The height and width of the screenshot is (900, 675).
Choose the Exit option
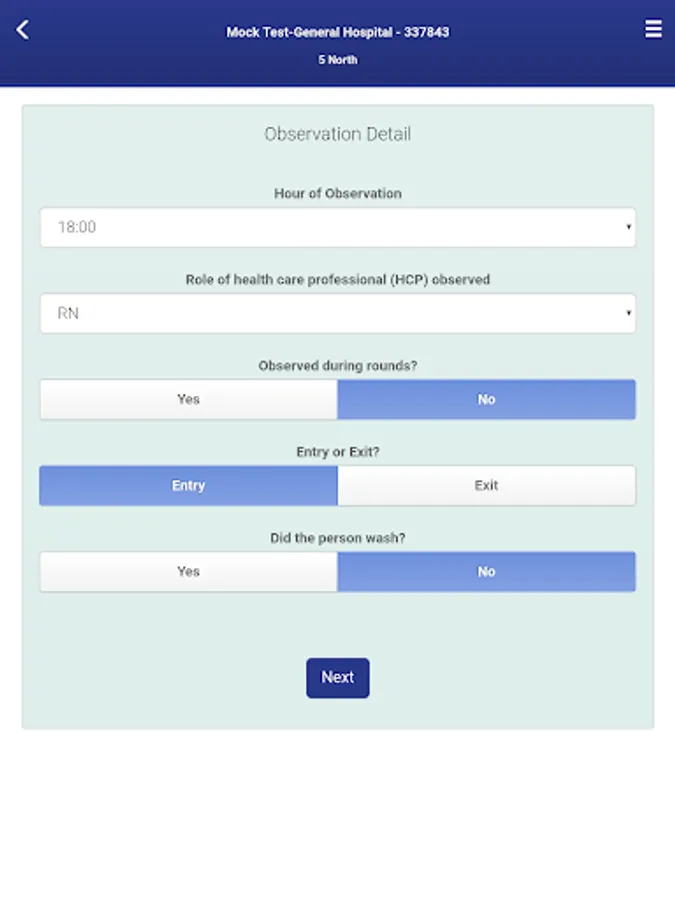486,485
